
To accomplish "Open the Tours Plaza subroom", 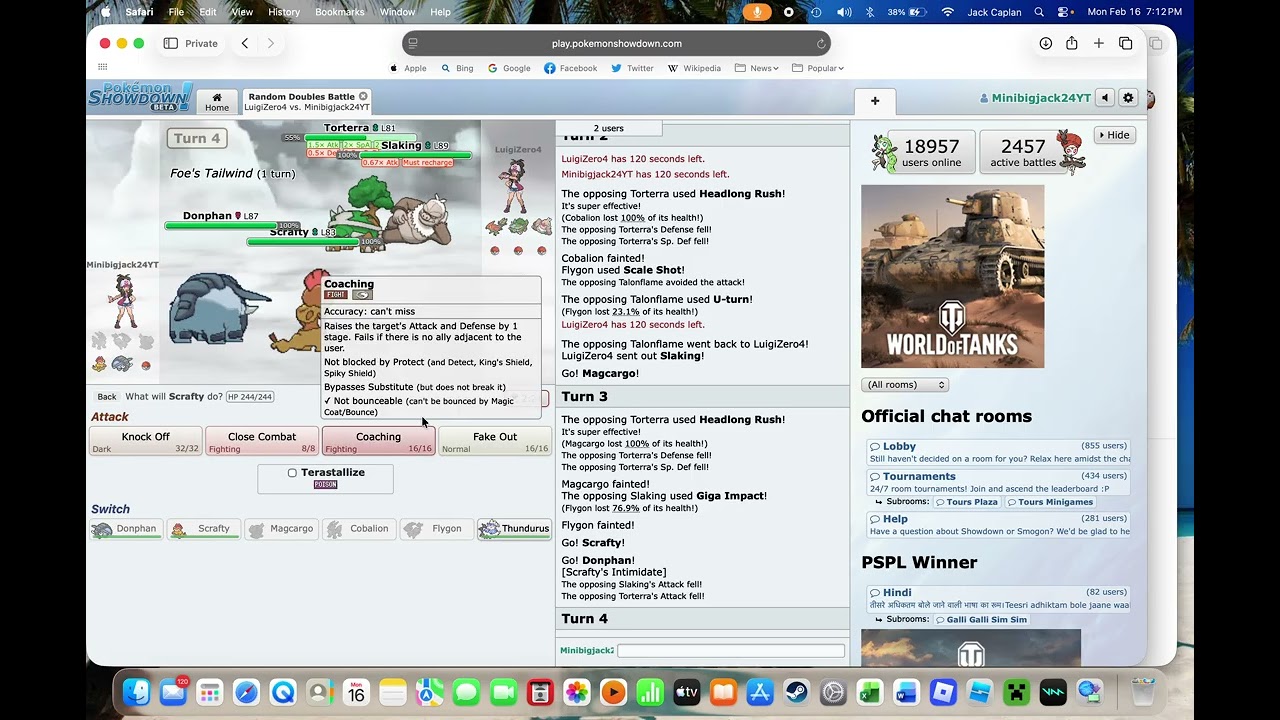I will (x=966, y=502).
